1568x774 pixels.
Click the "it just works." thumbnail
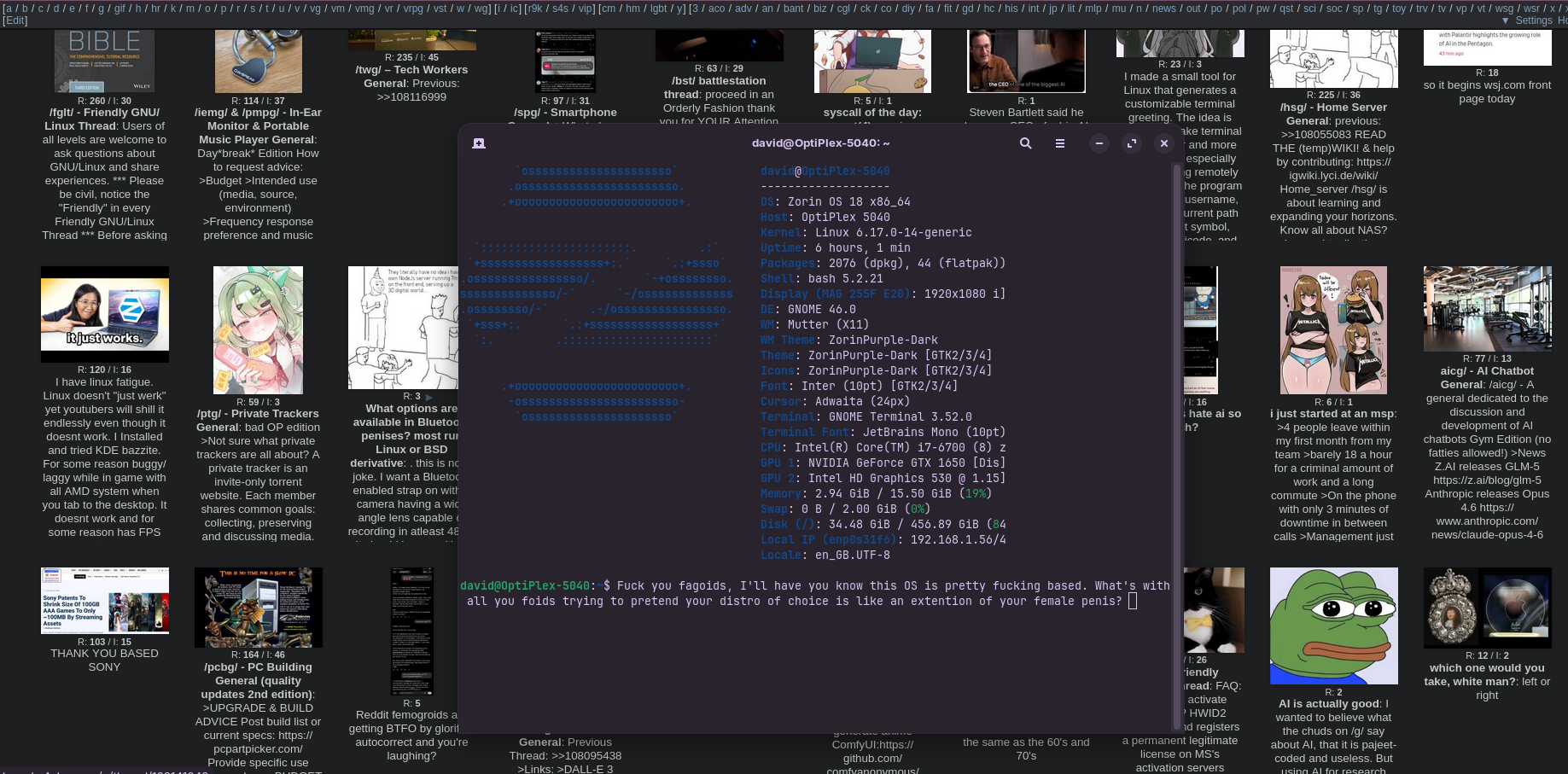click(x=105, y=314)
